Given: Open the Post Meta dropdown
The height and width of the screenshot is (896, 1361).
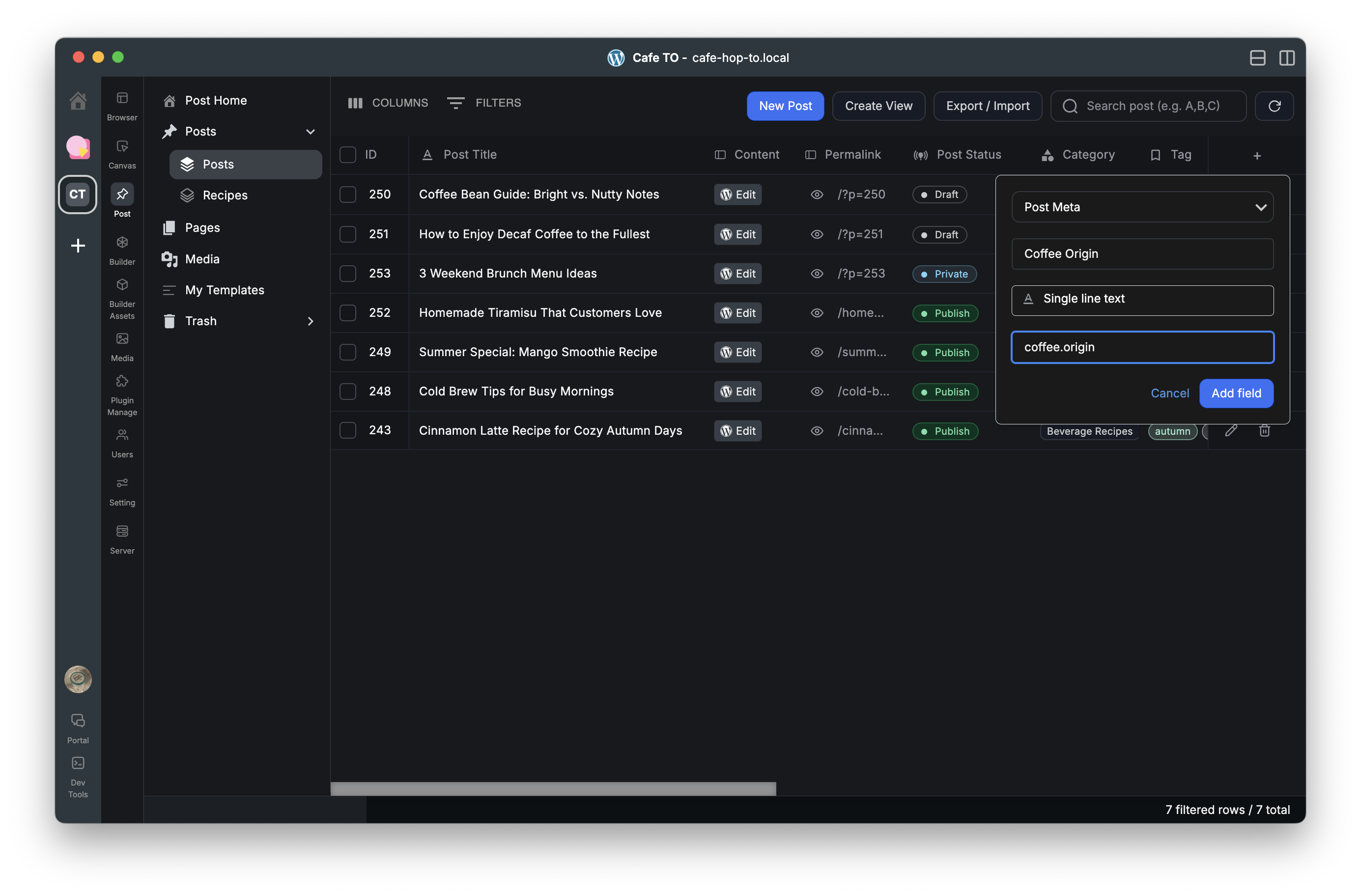Looking at the screenshot, I should click(x=1142, y=207).
